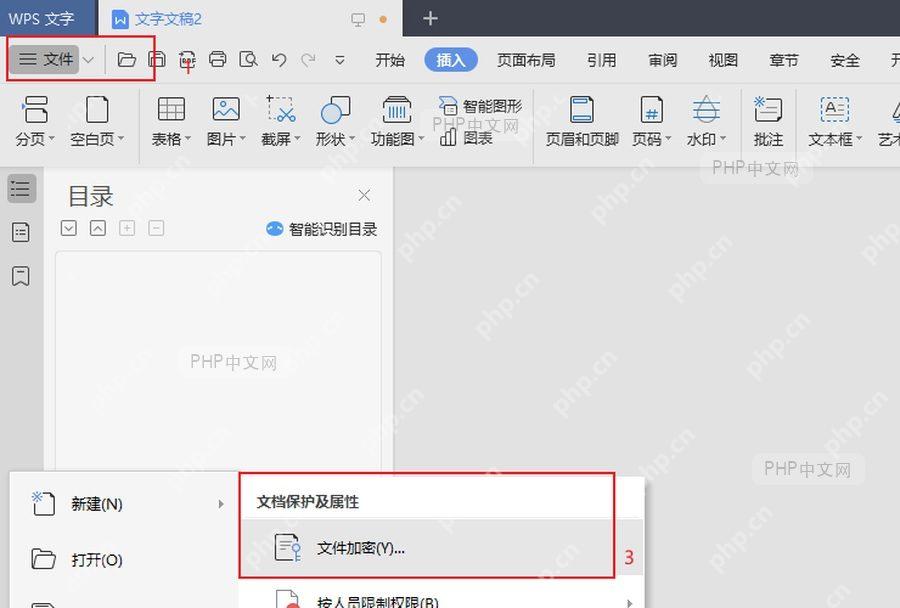
Task: Click the 页码 page number icon
Action: click(652, 109)
